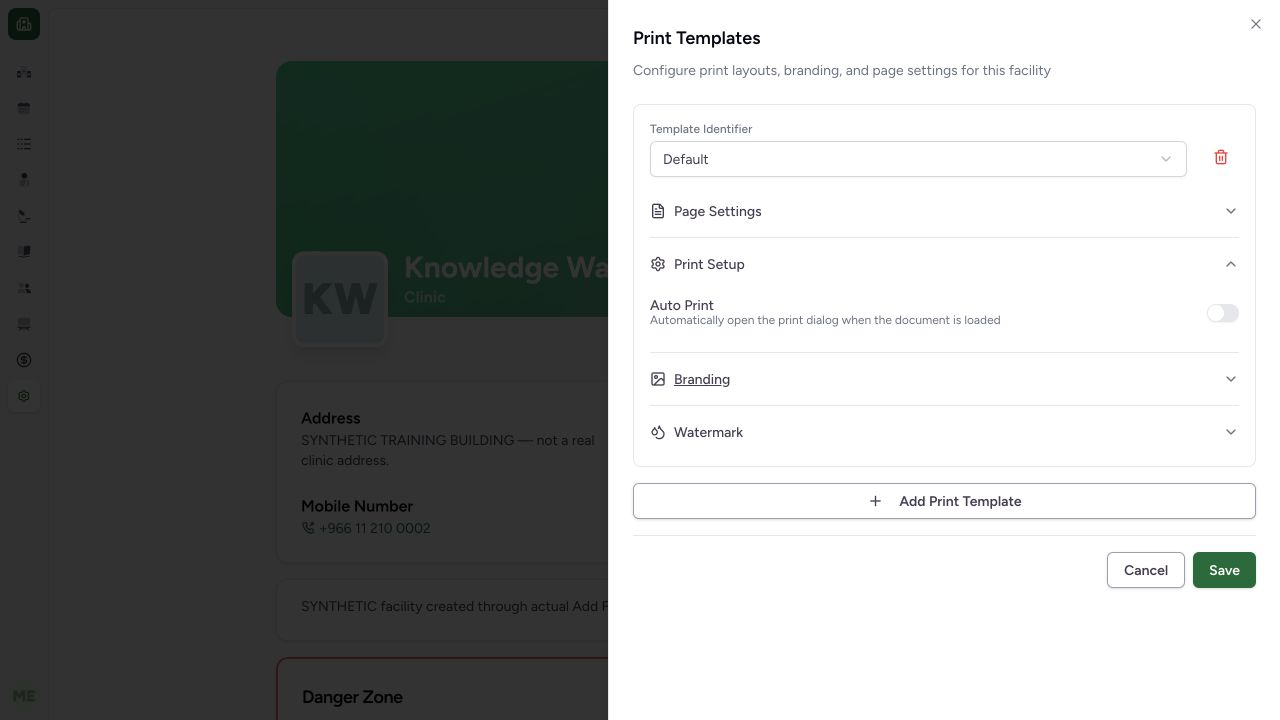Image resolution: width=1280 pixels, height=720 pixels.
Task: Delete the Default template with trash icon
Action: (1221, 158)
